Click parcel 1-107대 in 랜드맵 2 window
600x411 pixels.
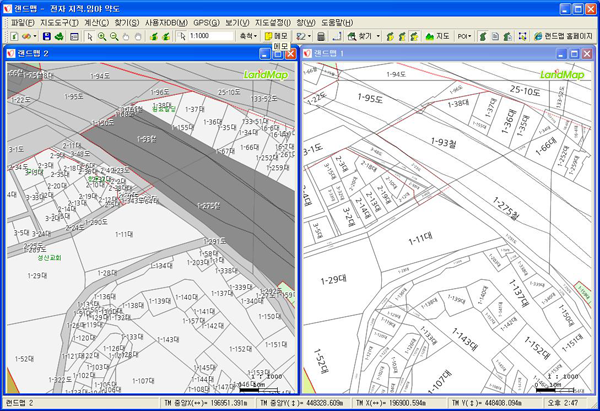click(x=143, y=381)
